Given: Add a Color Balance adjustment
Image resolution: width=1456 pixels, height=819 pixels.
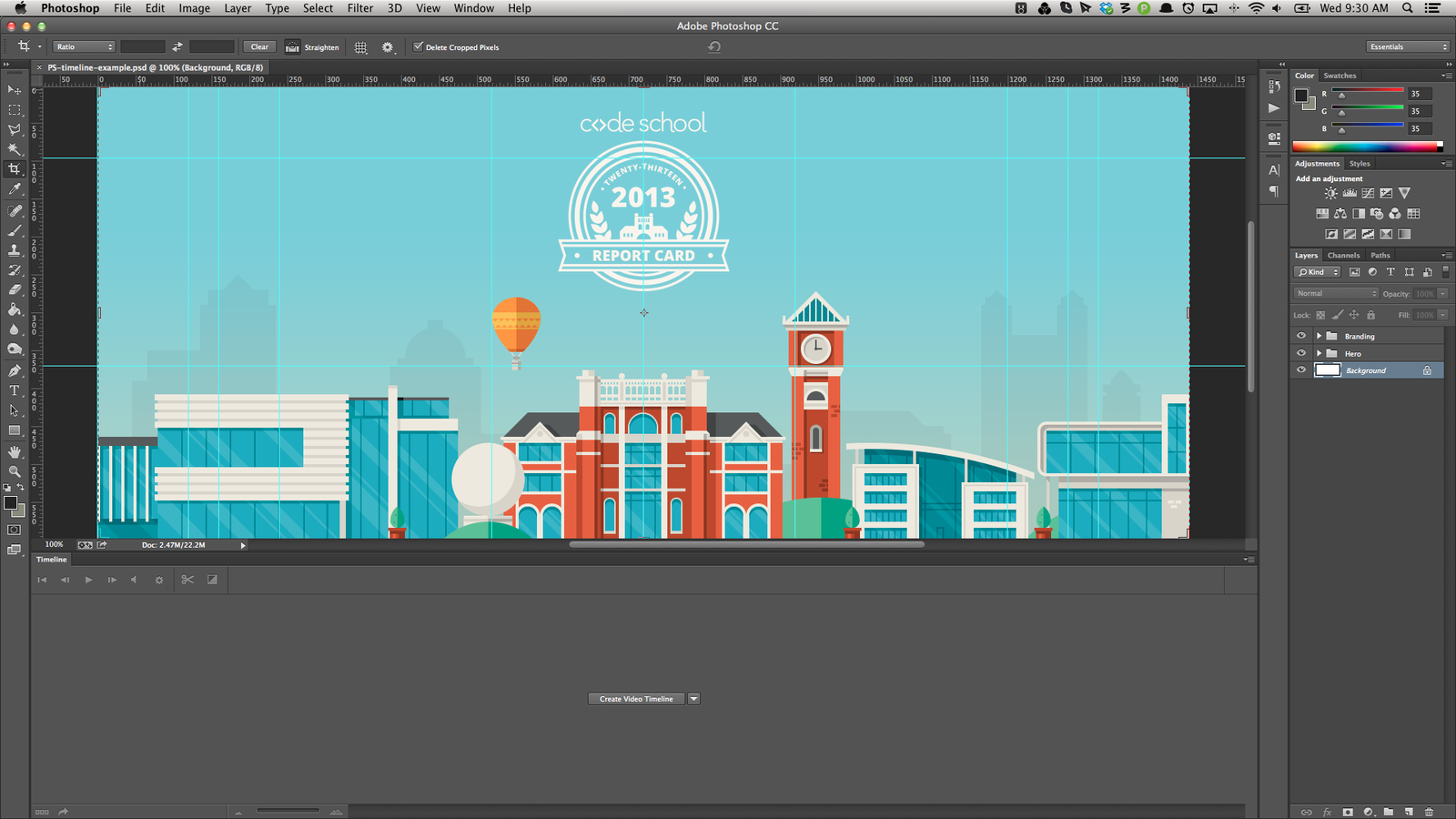Looking at the screenshot, I should (1340, 214).
